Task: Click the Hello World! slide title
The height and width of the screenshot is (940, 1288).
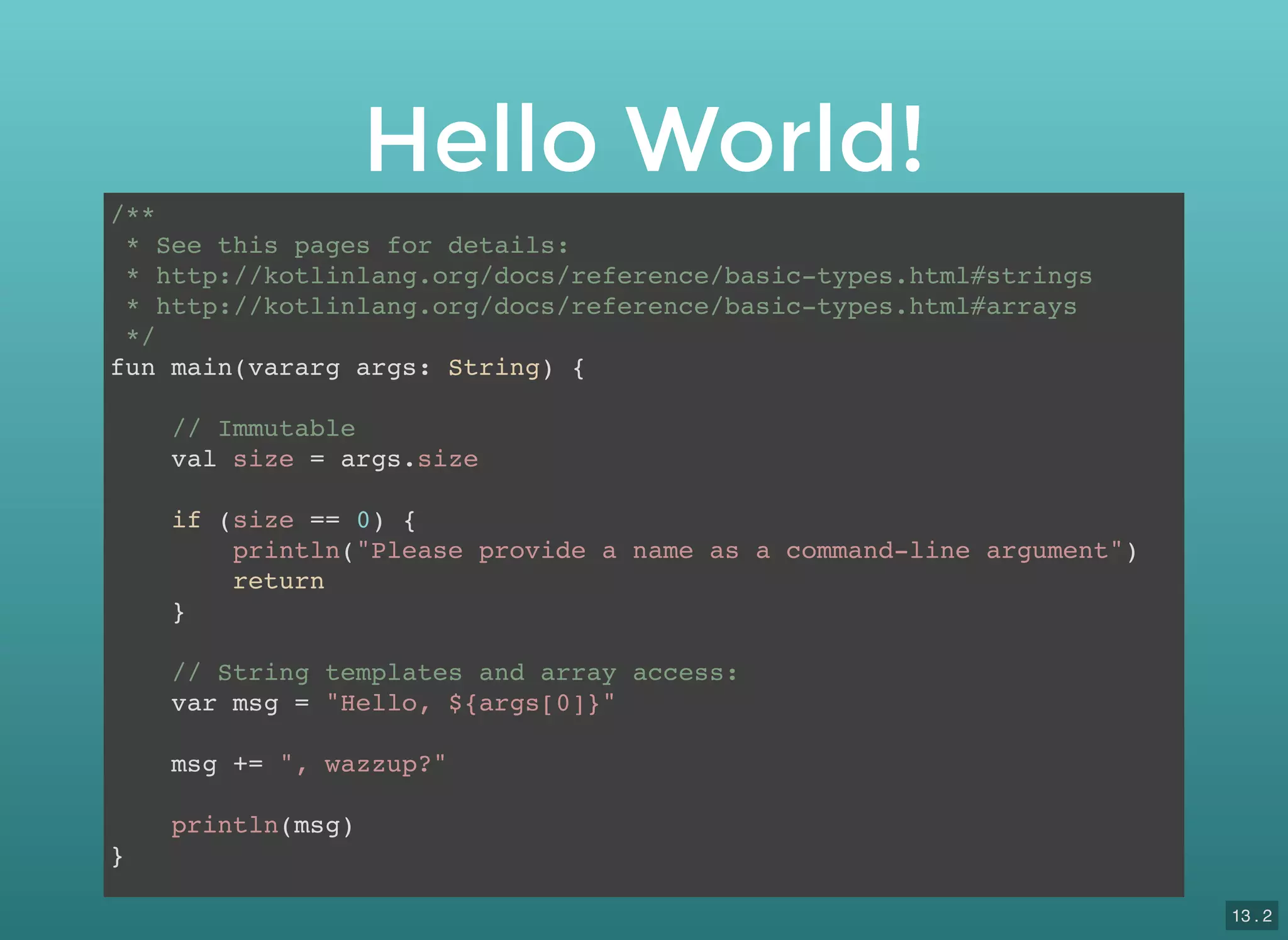Action: pyautogui.click(x=645, y=139)
